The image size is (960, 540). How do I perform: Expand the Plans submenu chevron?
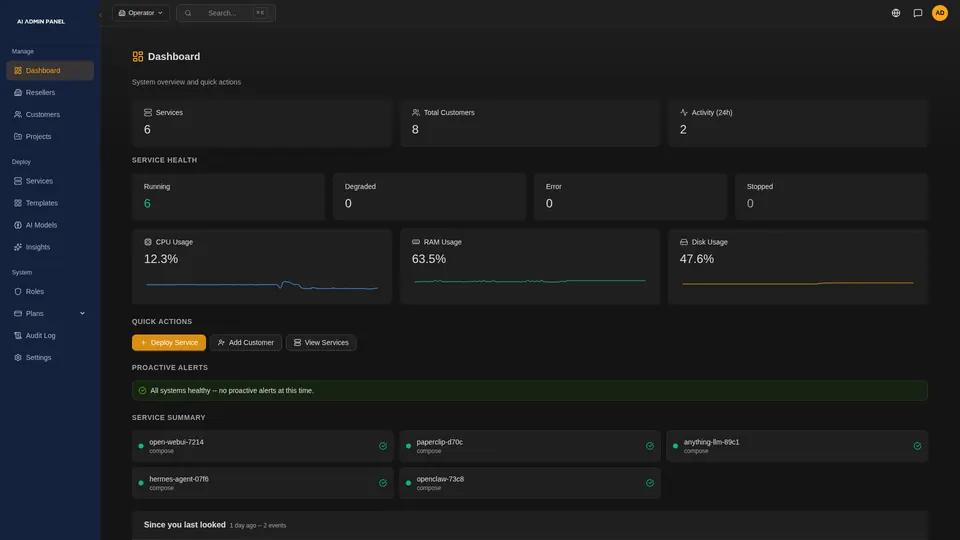click(x=82, y=313)
